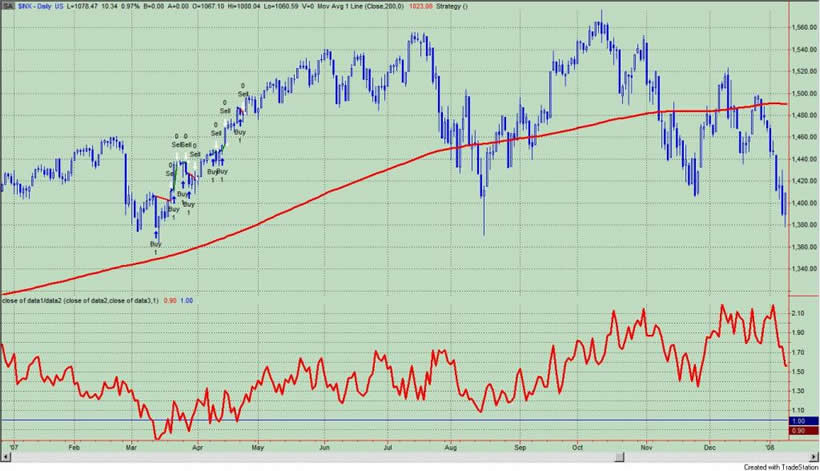Viewport: 820px width, 471px height.
Task: Click the '07 year label on date axis
Action: point(14,447)
